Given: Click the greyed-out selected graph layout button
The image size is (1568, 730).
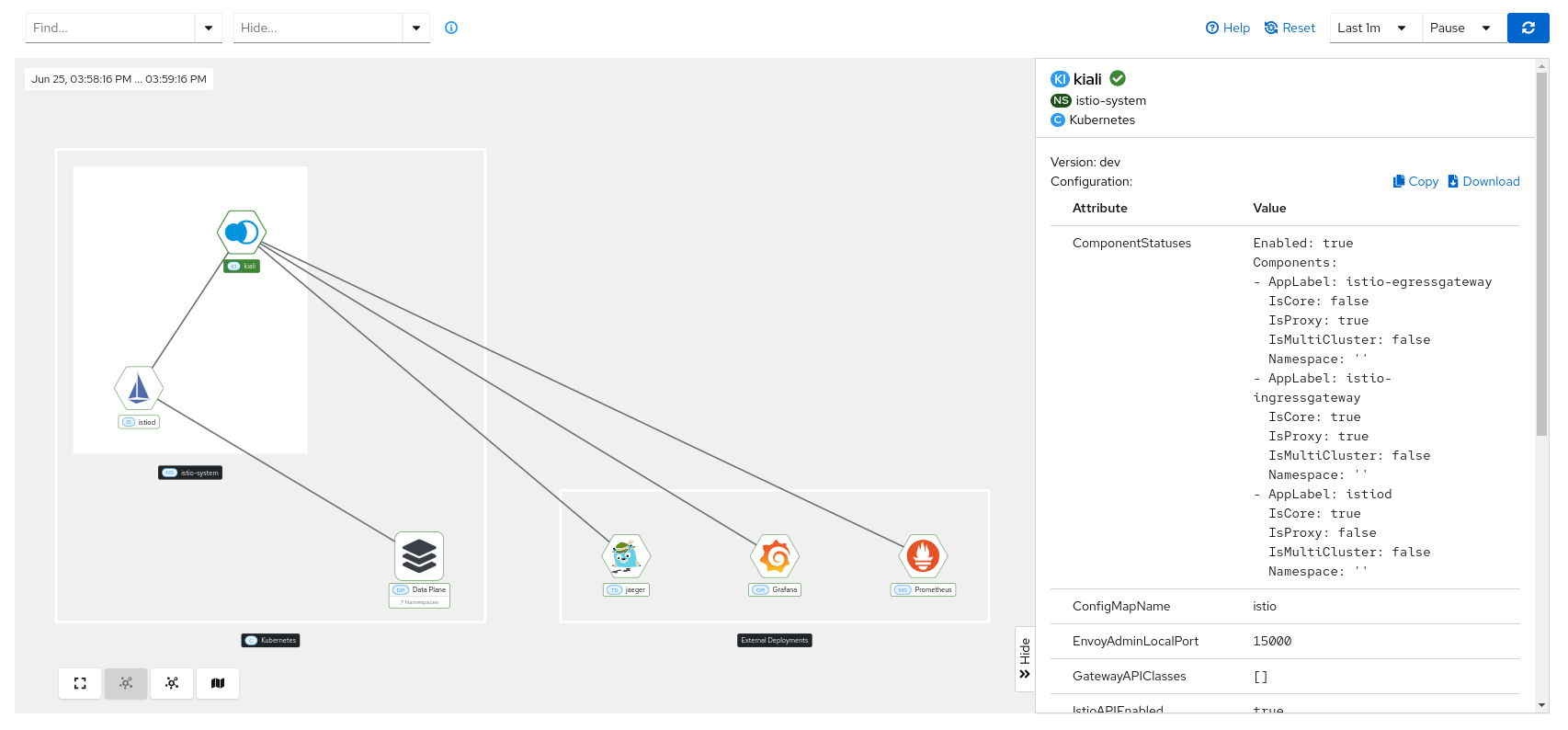Looking at the screenshot, I should [x=126, y=683].
